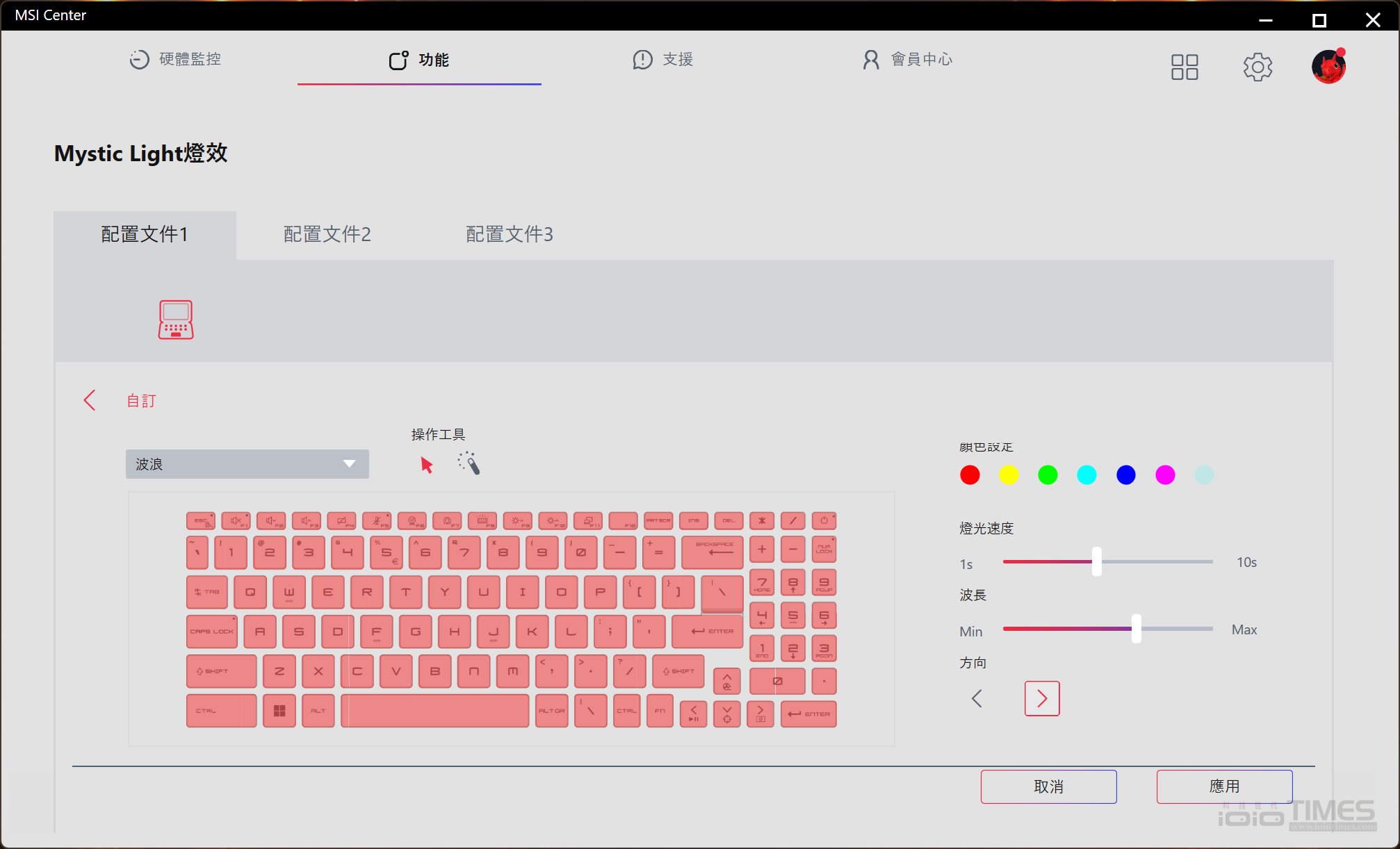Select the Num Lock key
This screenshot has width=1400, height=849.
824,550
